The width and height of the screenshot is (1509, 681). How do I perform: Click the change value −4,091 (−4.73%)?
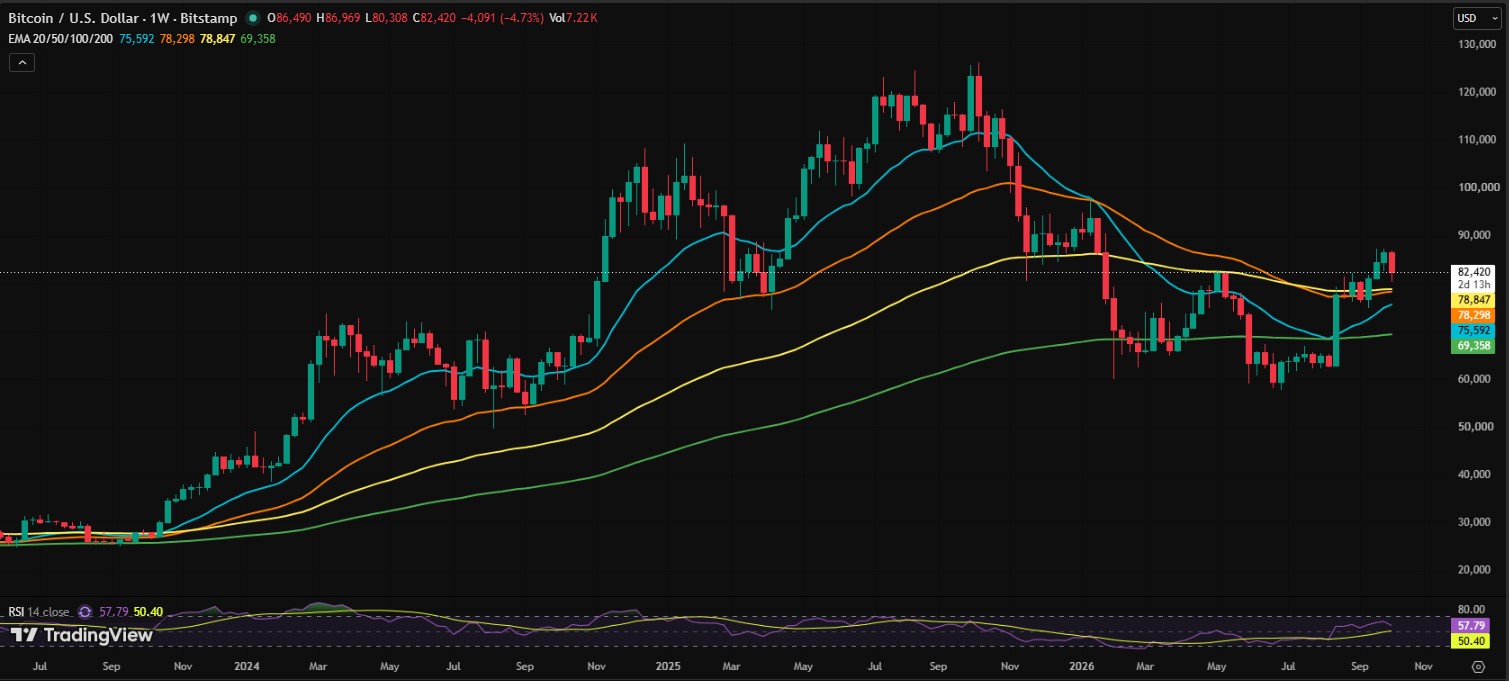[502, 18]
